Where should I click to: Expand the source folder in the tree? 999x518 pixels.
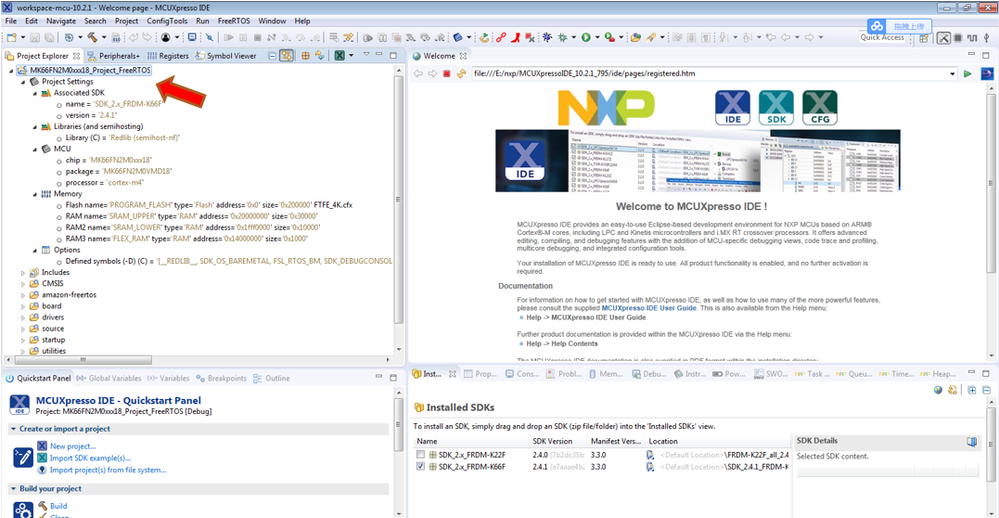(x=23, y=329)
